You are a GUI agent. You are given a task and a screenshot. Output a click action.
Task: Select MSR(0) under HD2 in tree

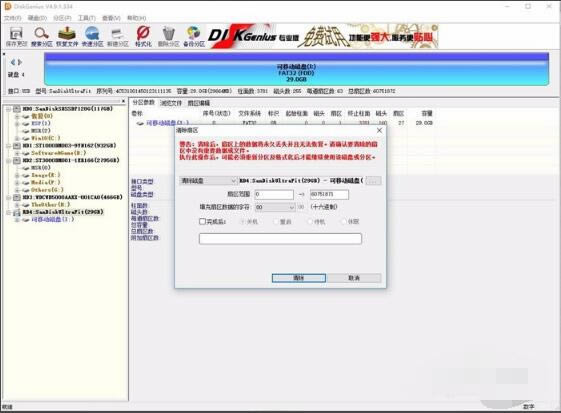pos(41,168)
